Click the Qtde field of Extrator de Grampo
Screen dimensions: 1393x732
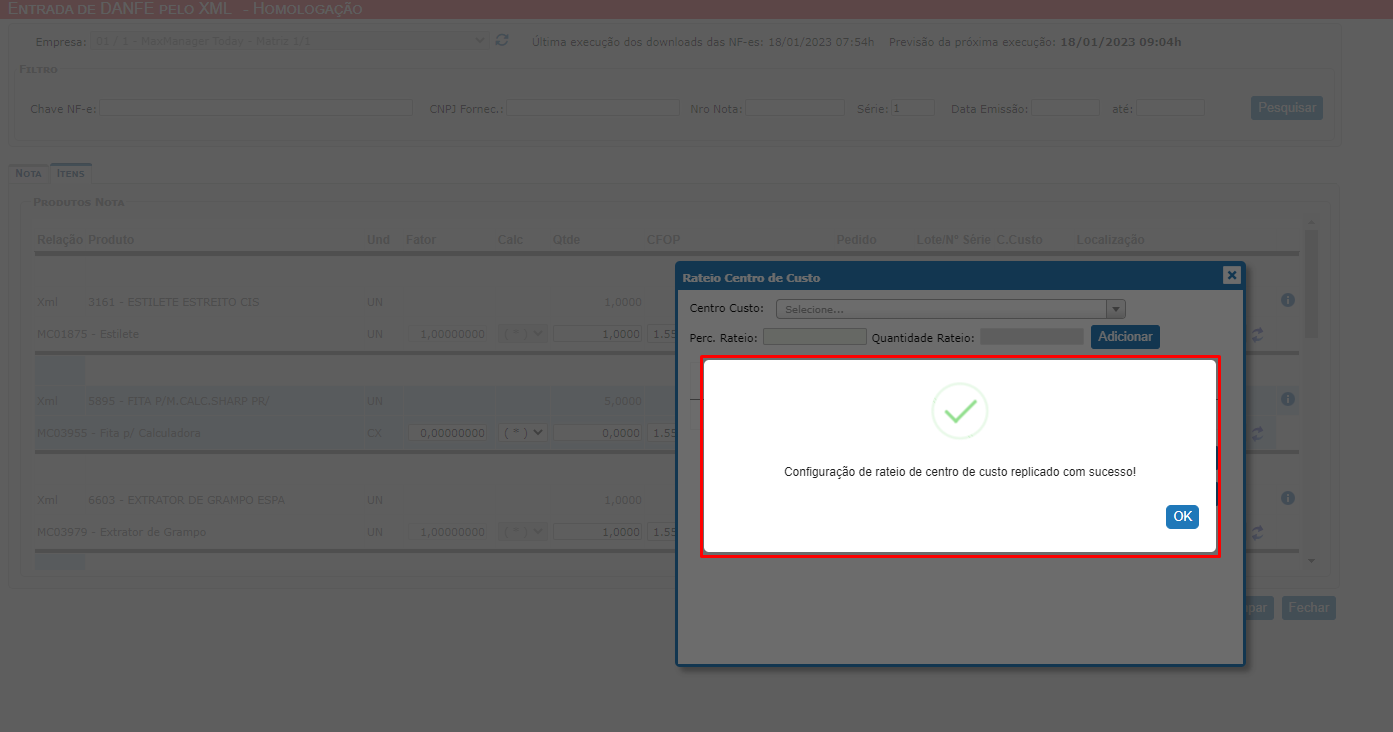coord(598,532)
